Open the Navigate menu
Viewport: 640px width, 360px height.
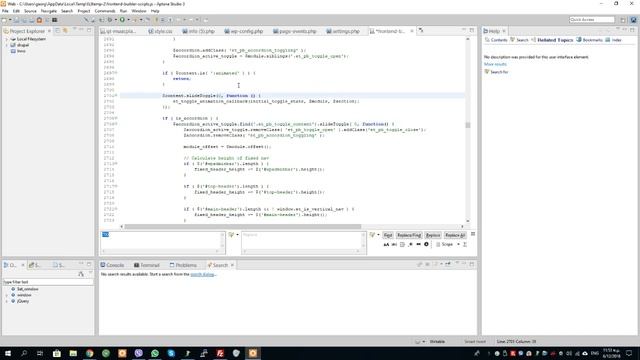(49, 11)
